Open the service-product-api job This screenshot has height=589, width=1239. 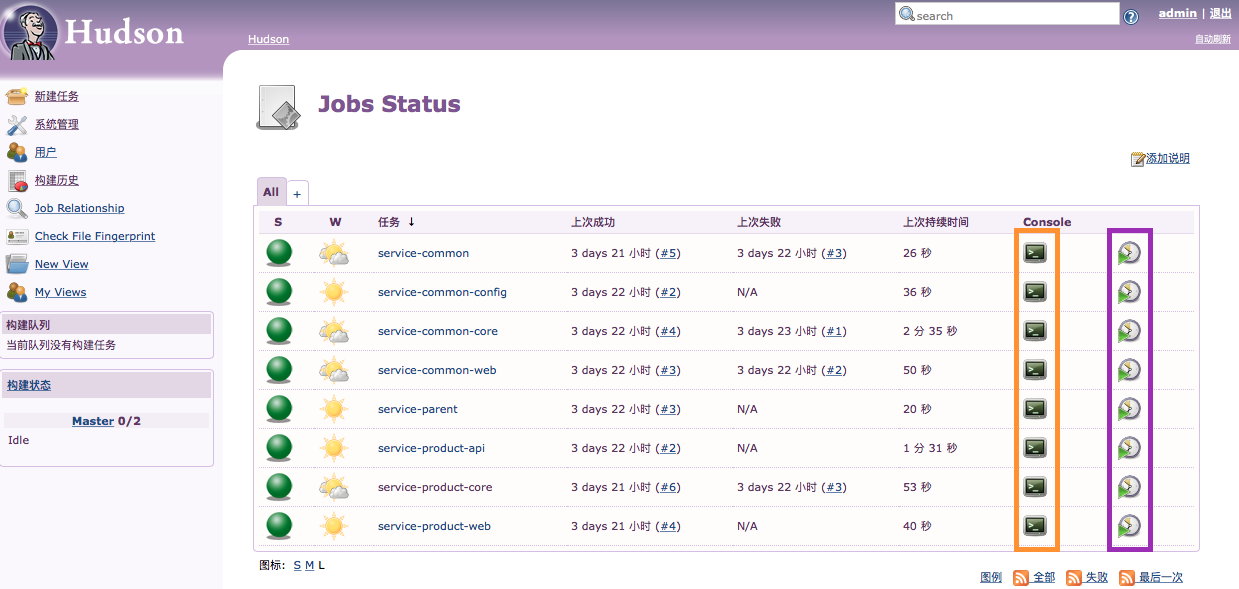coord(431,448)
